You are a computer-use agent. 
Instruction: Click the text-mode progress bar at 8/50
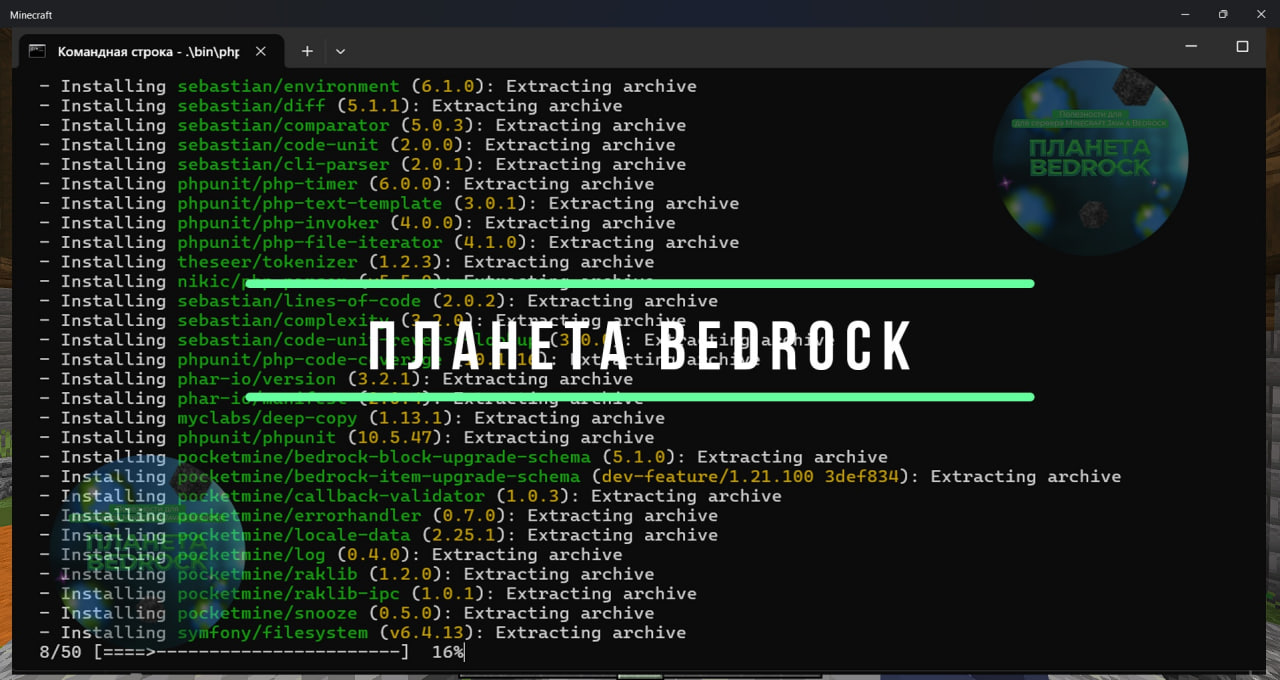click(x=251, y=652)
